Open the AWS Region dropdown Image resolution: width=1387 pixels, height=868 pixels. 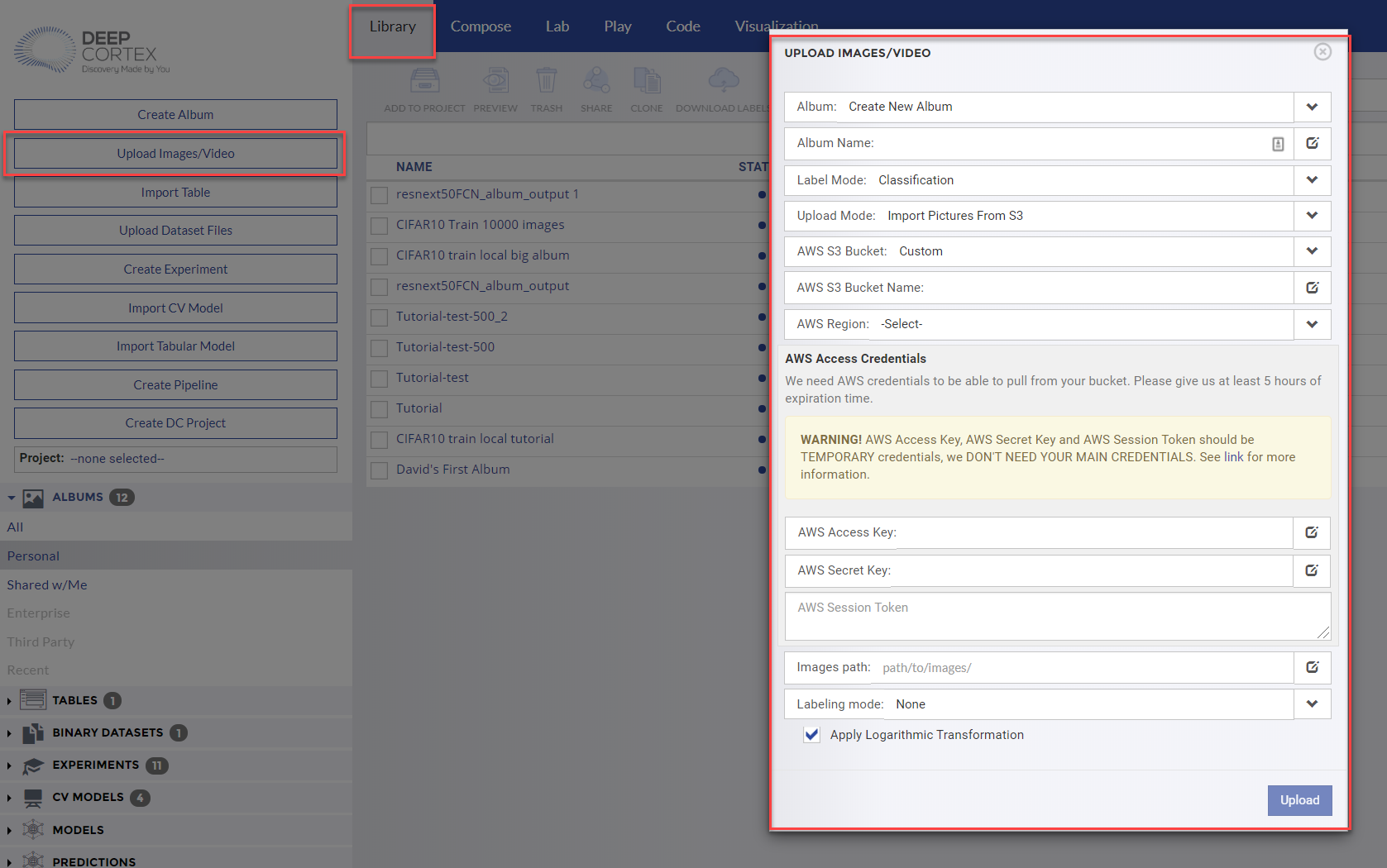(x=1312, y=324)
